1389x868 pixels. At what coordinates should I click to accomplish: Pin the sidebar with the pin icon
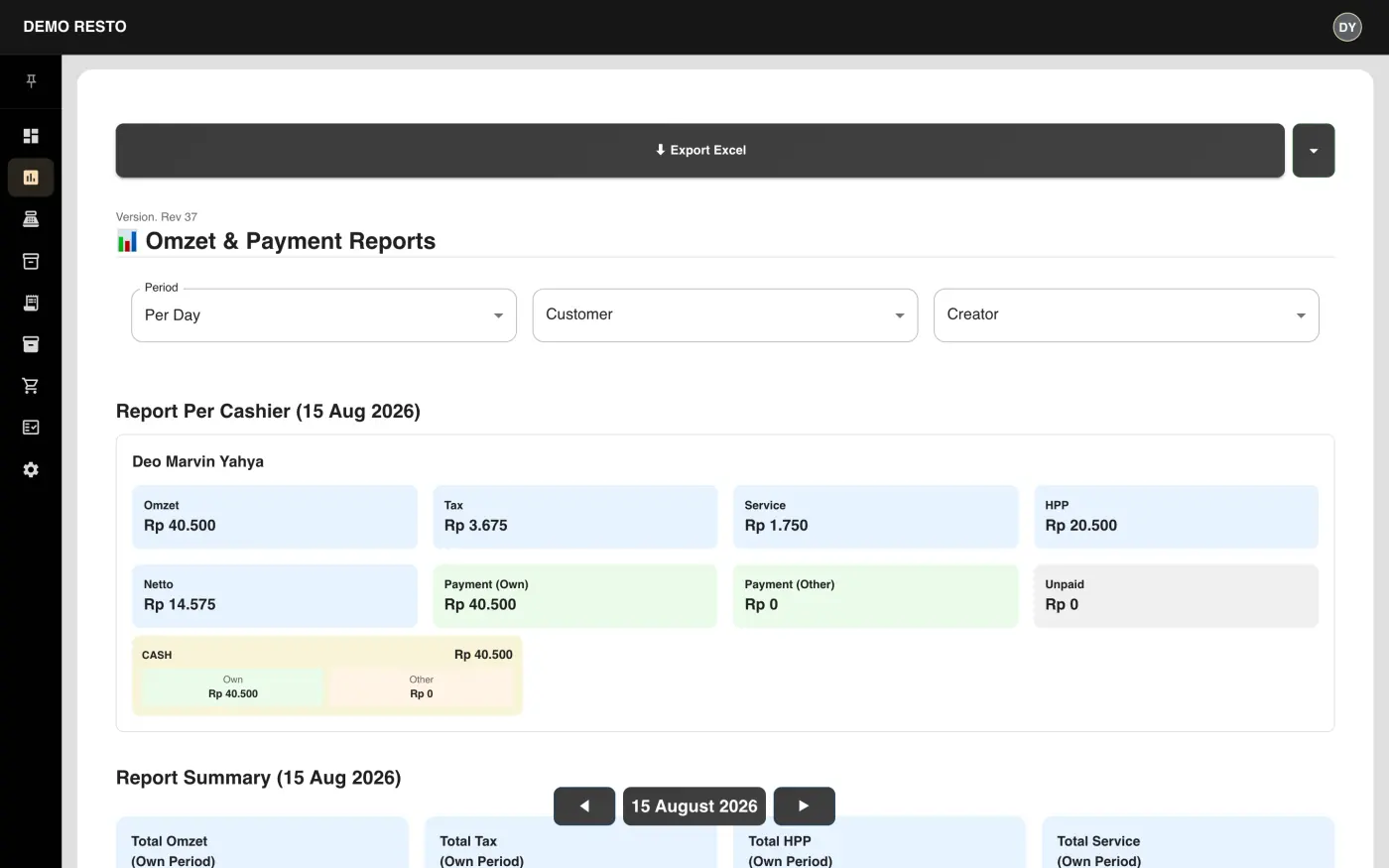[31, 81]
